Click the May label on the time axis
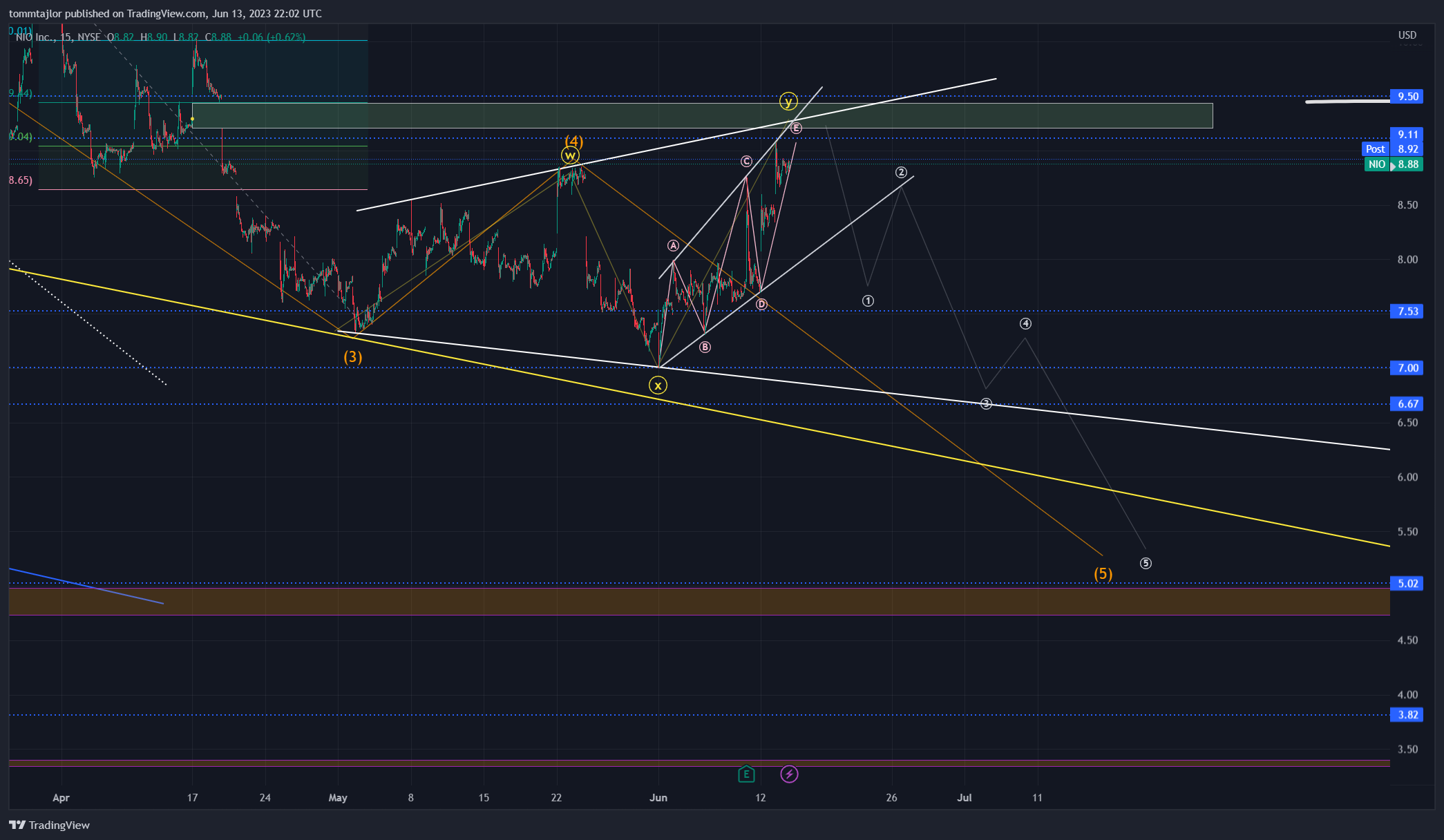The width and height of the screenshot is (1444, 840). [338, 798]
